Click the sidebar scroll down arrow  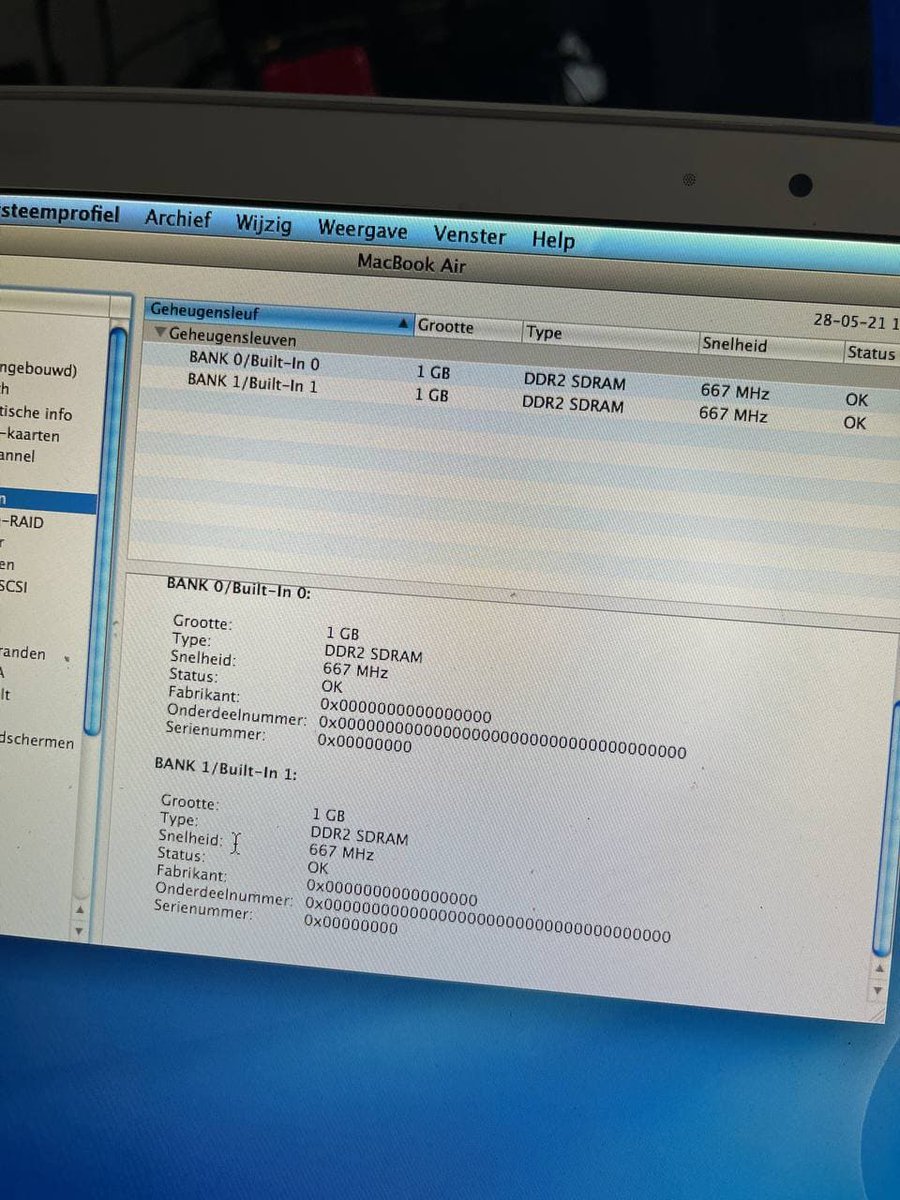(80, 930)
